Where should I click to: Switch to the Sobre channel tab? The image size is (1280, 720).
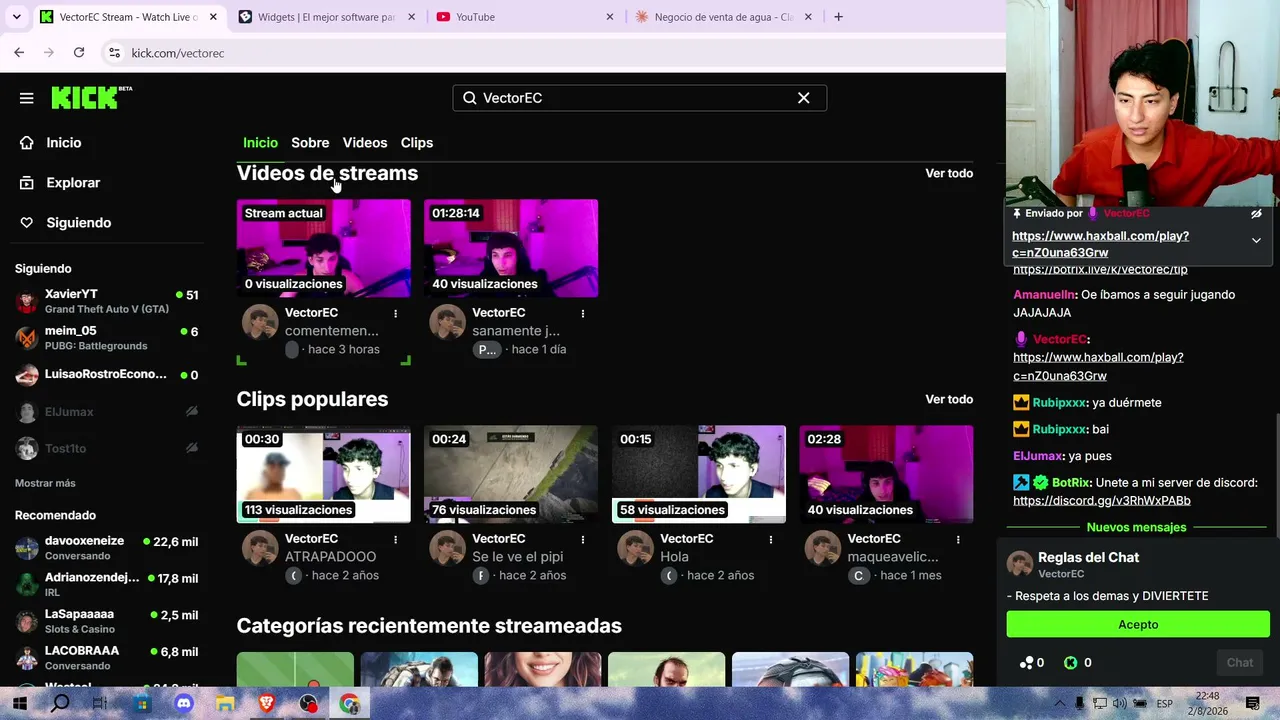point(310,143)
